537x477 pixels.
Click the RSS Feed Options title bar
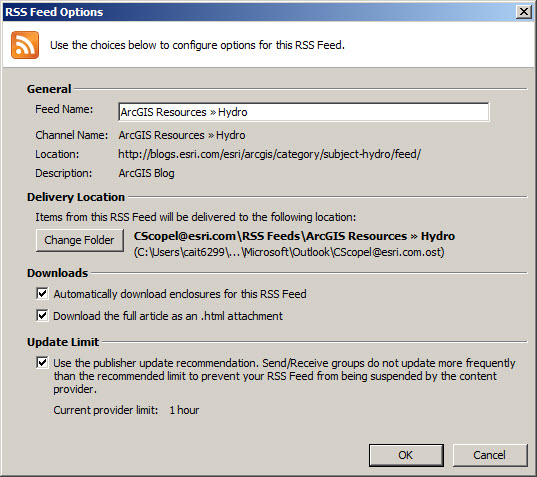point(257,12)
